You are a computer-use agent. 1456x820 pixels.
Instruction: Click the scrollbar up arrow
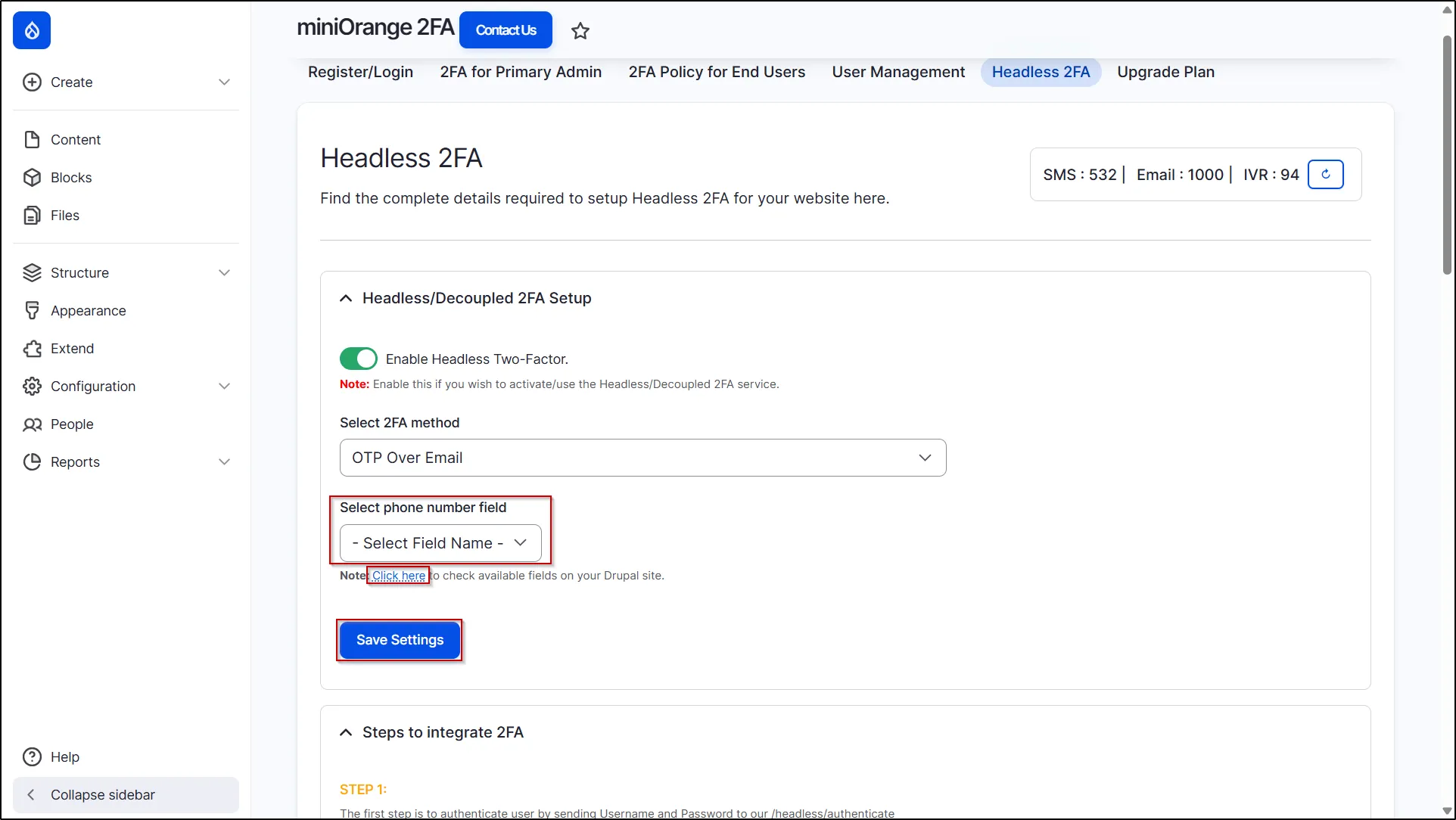(1447, 9)
